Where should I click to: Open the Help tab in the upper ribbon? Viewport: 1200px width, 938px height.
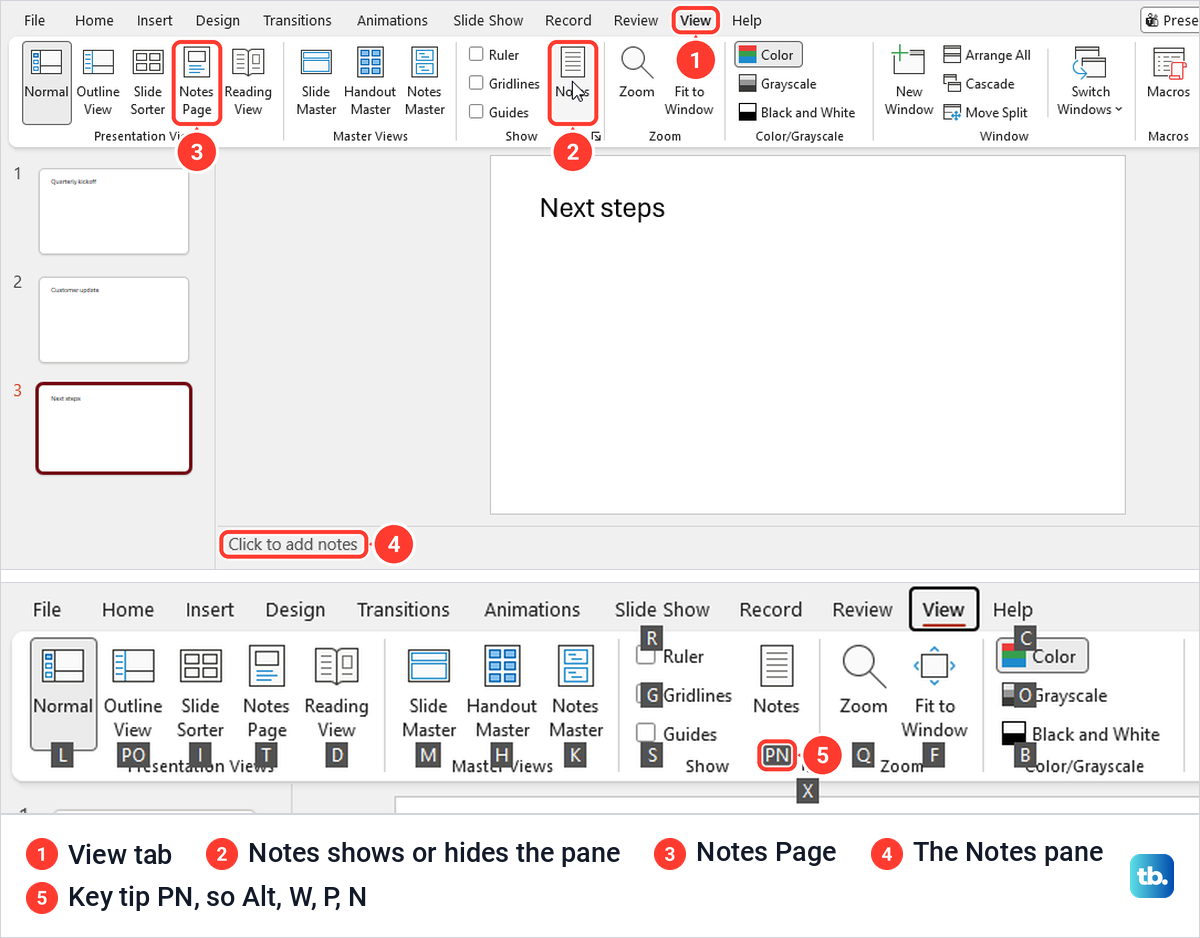[747, 20]
